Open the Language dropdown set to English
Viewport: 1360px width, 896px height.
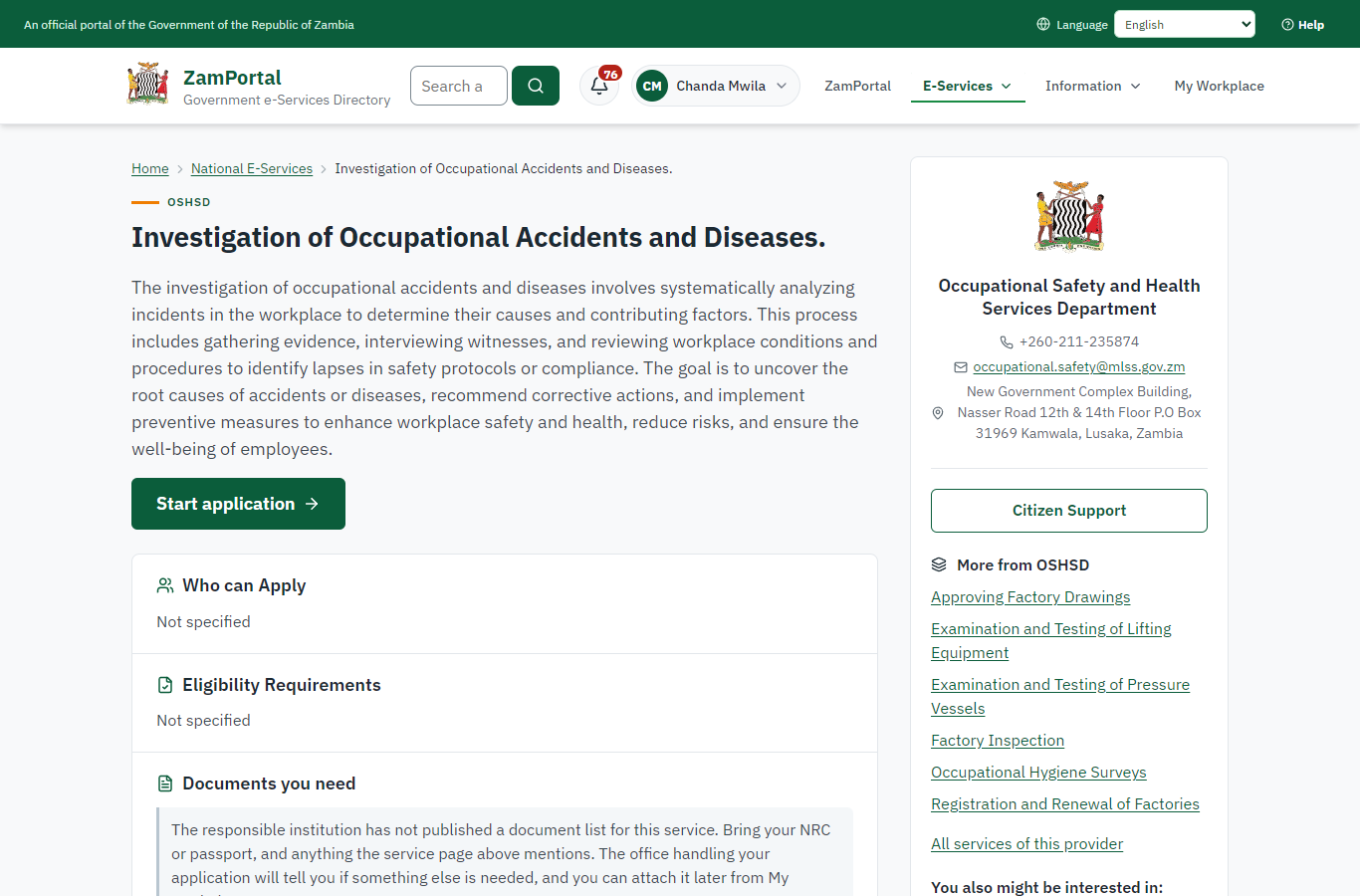1185,24
